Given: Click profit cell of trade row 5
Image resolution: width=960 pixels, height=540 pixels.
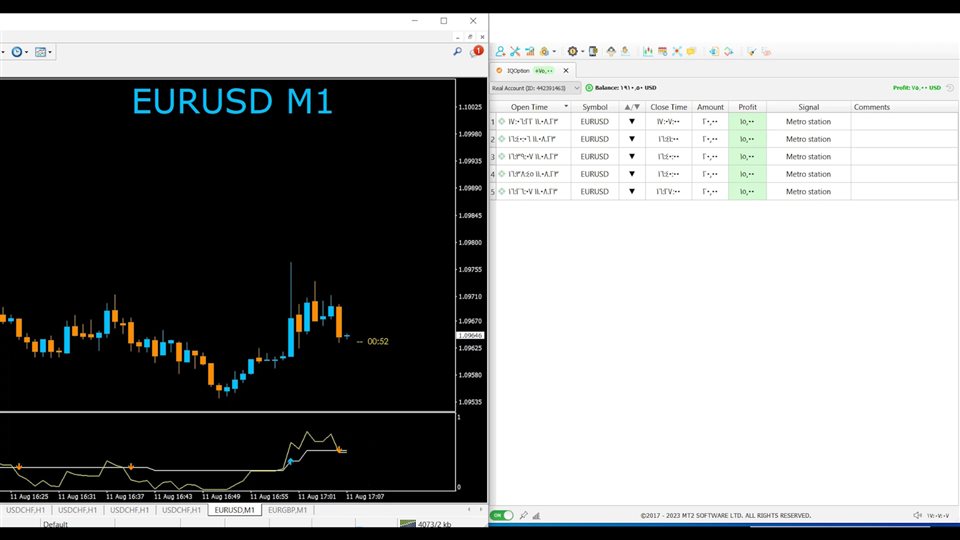Looking at the screenshot, I should (748, 192).
